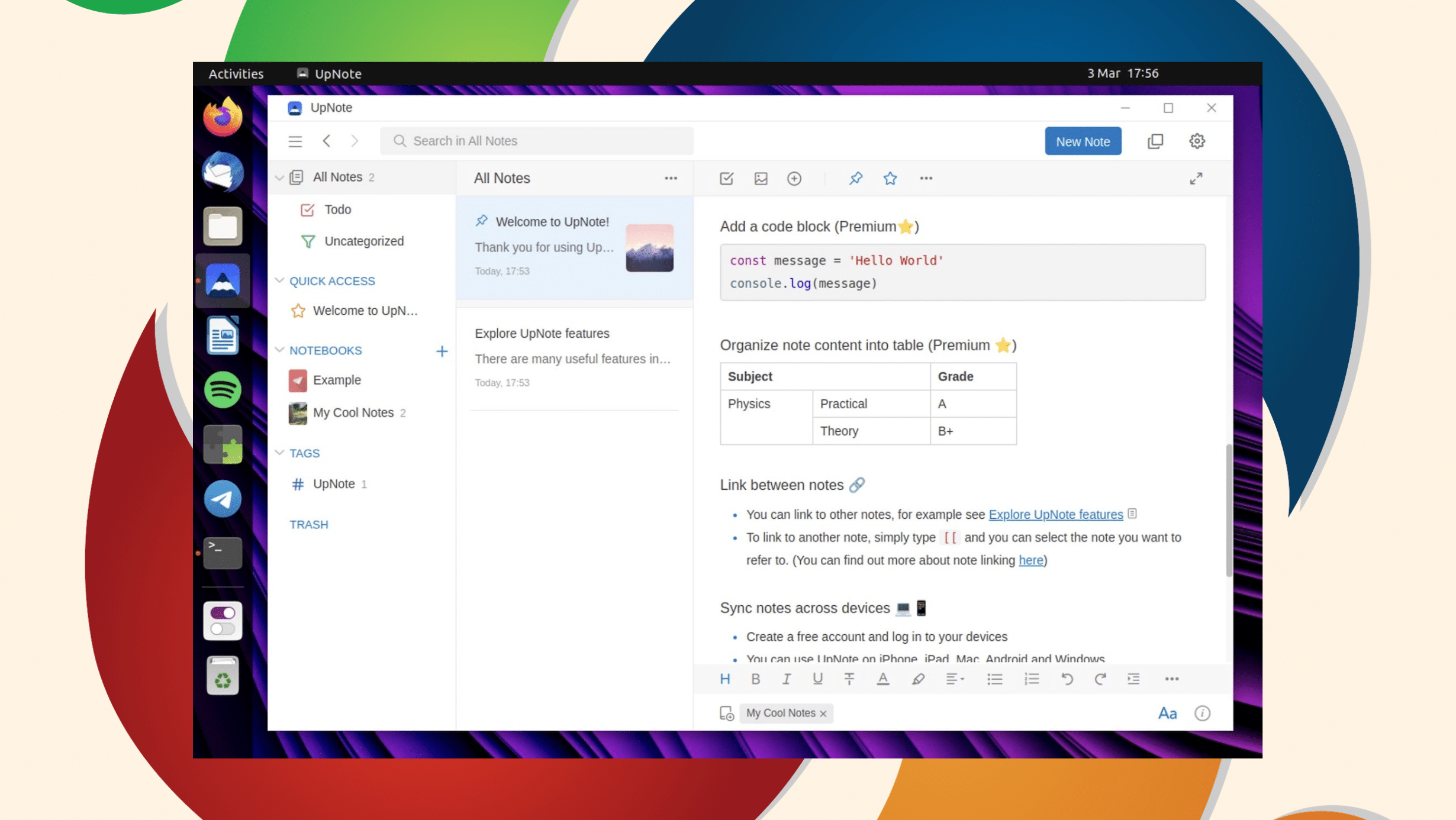Click the New Note button
1456x820 pixels.
pyautogui.click(x=1083, y=141)
